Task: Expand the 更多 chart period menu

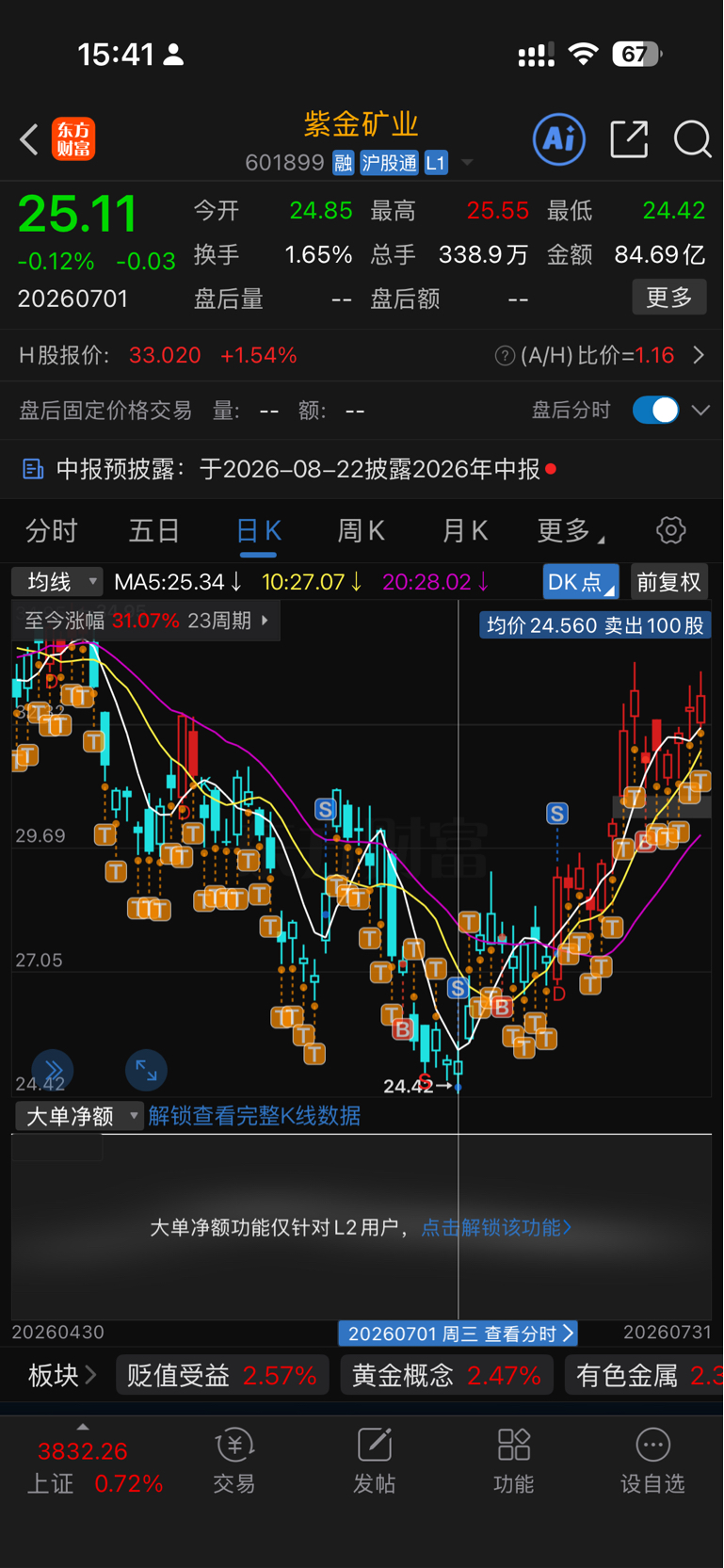Action: [571, 531]
